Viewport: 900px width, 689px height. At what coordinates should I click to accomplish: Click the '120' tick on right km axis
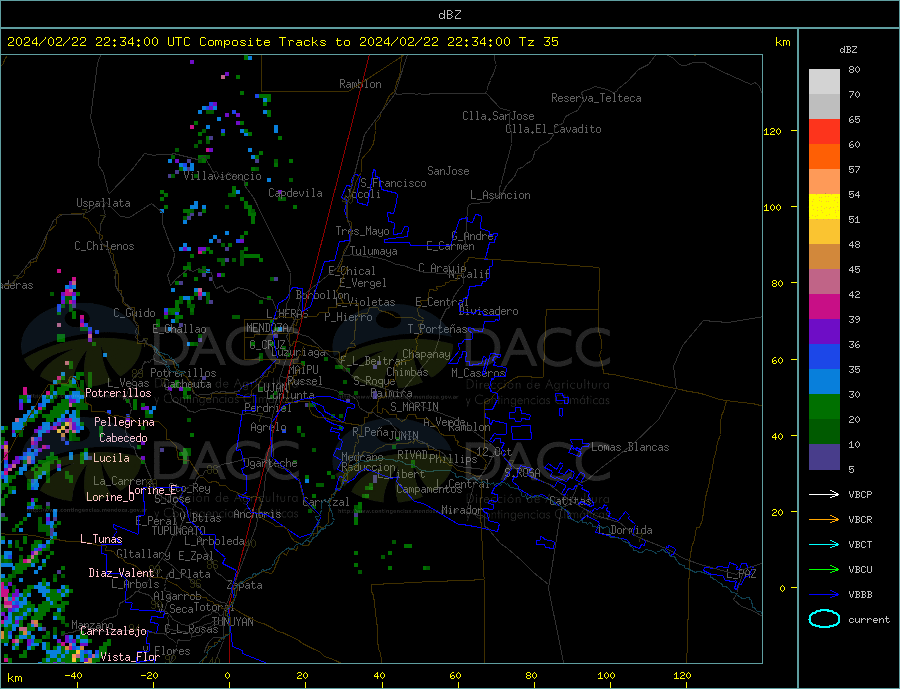[x=772, y=131]
